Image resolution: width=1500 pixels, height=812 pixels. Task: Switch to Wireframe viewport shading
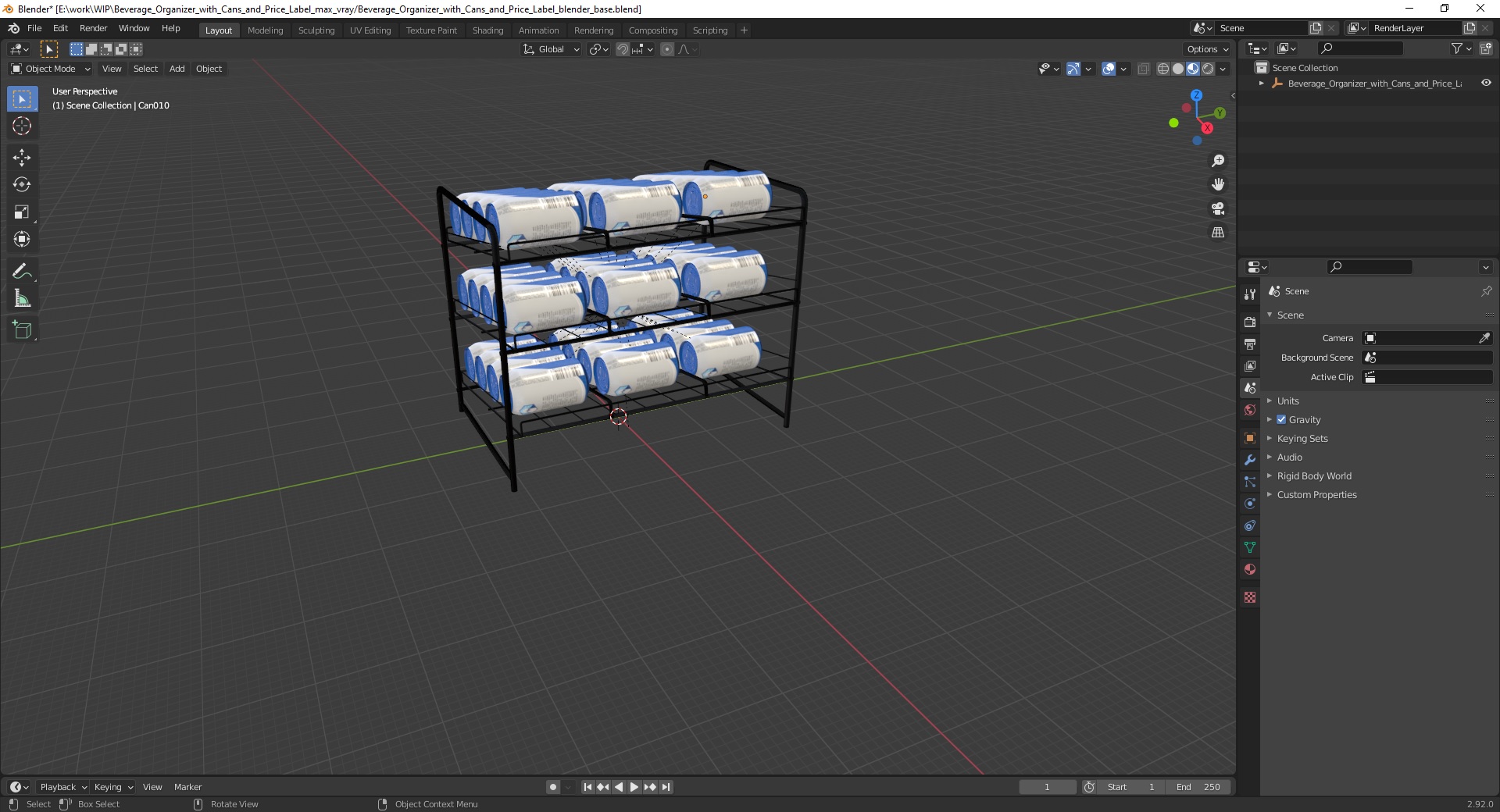(1163, 69)
